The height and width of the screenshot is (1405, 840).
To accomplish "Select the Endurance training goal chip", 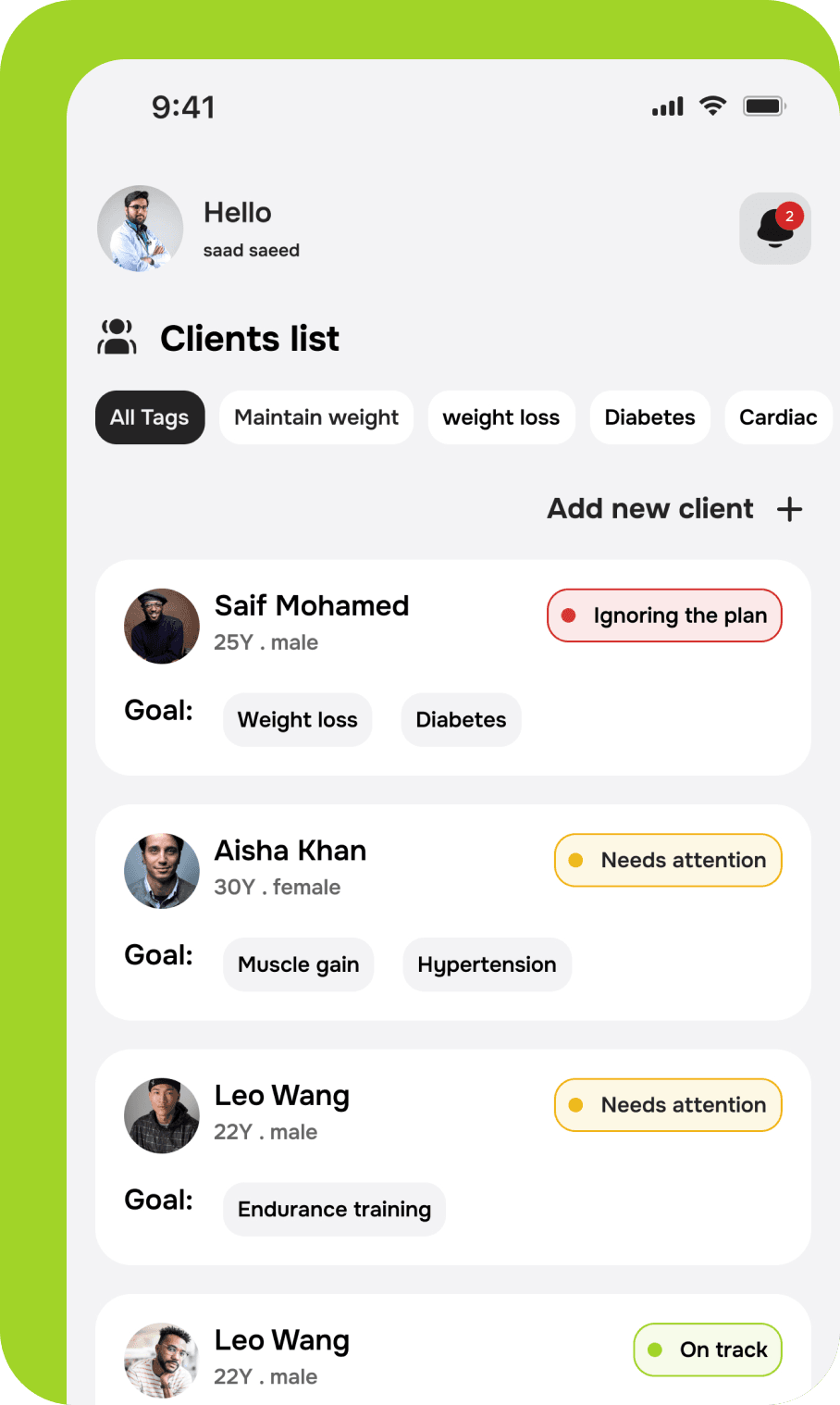I will 335,1210.
